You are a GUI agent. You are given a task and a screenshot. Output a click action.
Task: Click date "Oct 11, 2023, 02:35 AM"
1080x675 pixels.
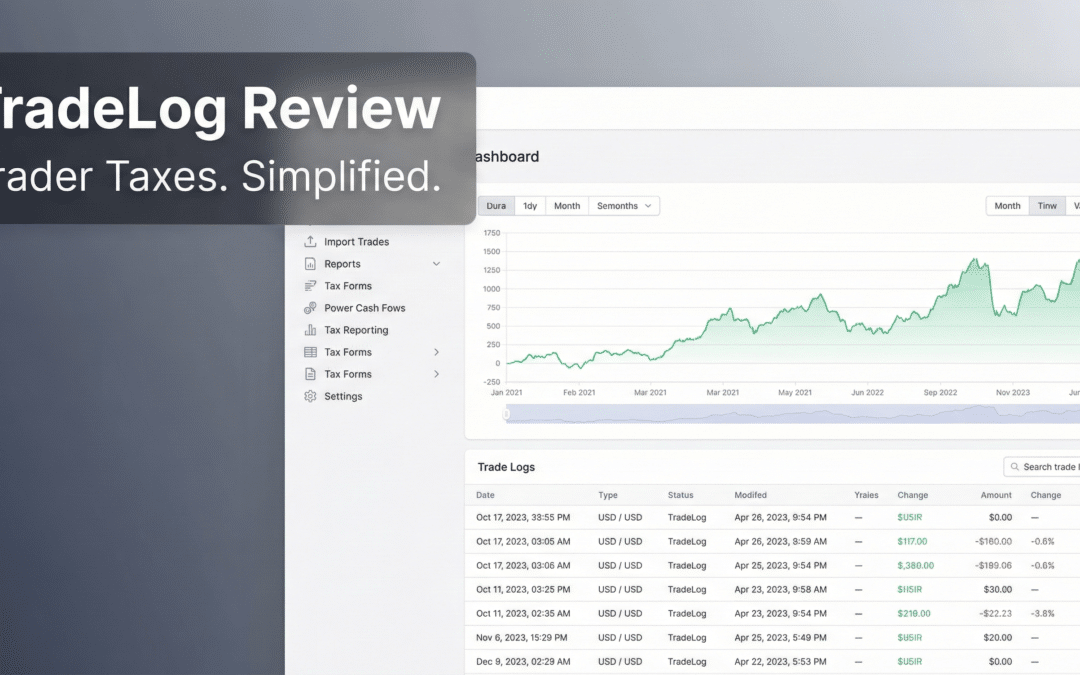click(x=523, y=614)
